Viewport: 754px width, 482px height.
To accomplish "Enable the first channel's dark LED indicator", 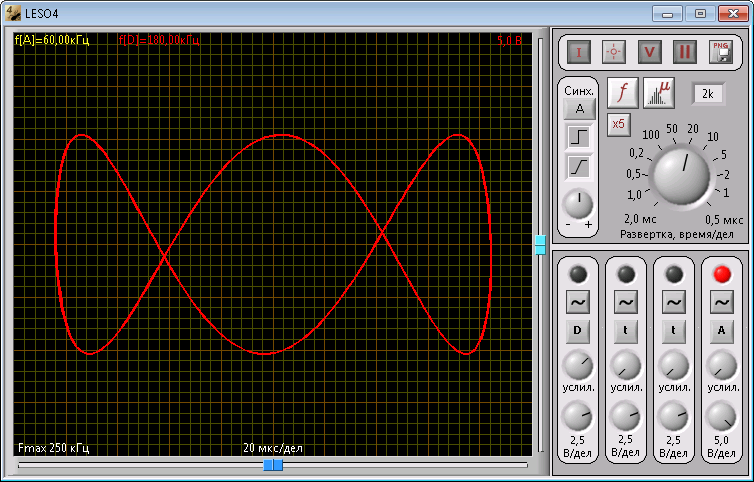I will [x=577, y=274].
